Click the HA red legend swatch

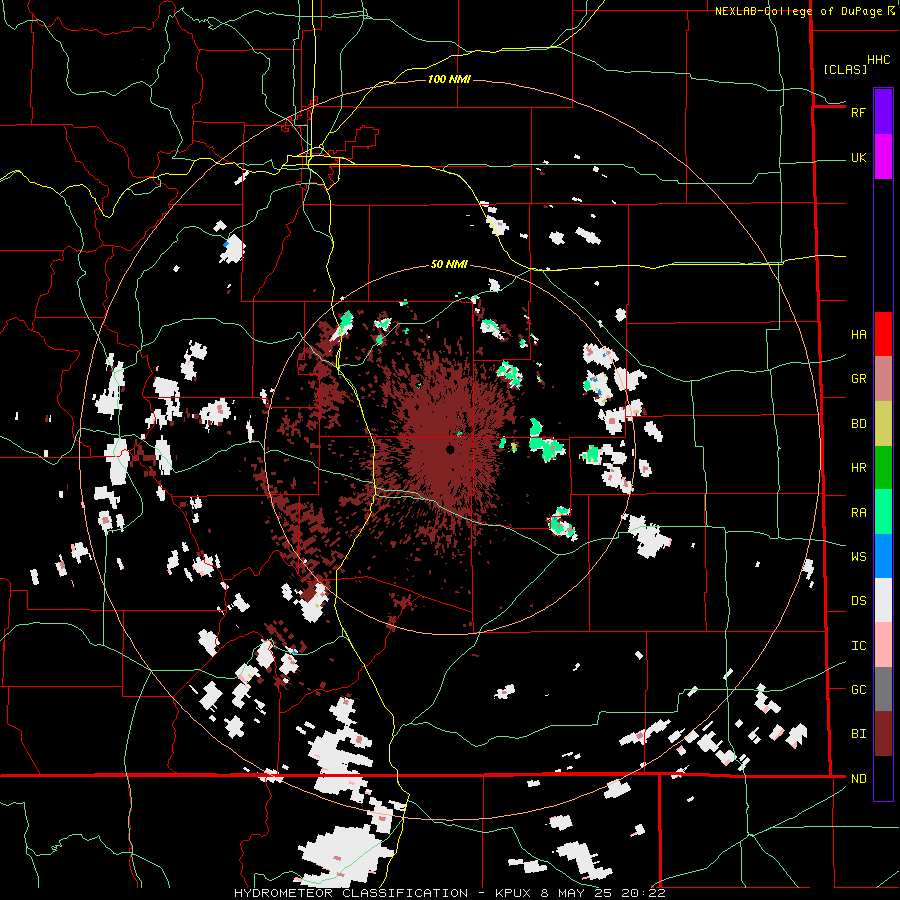883,334
